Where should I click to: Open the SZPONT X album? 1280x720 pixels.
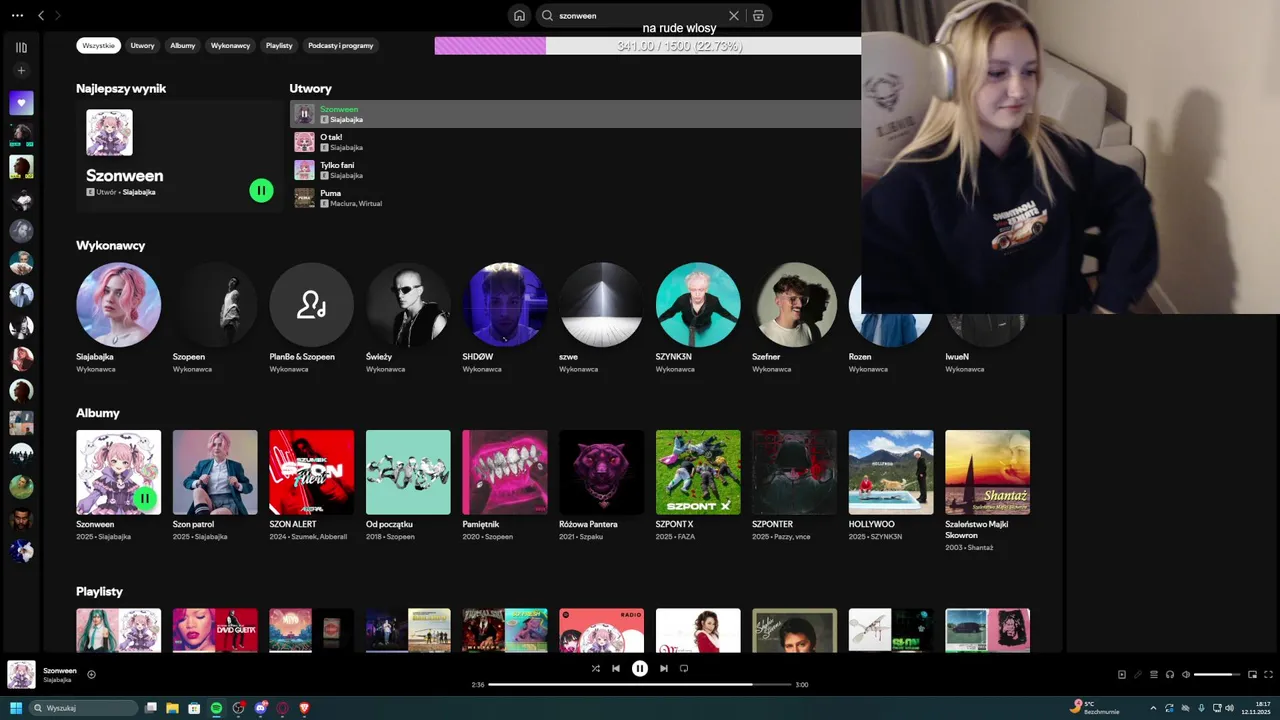coord(698,473)
